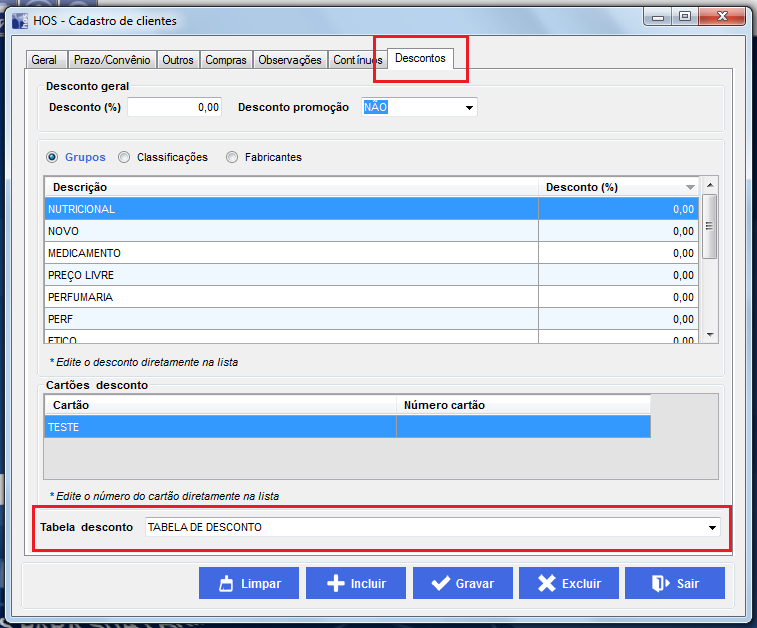Image resolution: width=757 pixels, height=628 pixels.
Task: Click the Desconto (%) input field
Action: tap(174, 107)
